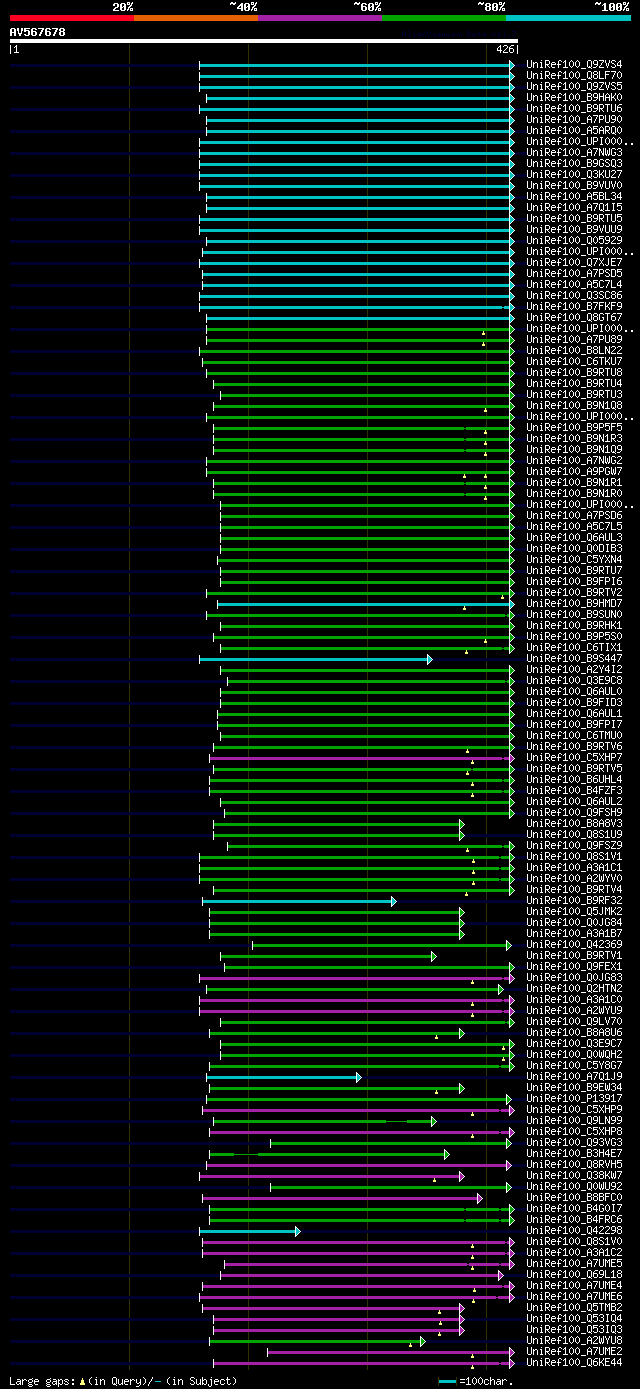Select the UniRef100_B9P5F5 label
This screenshot has width=640, height=1389.
pos(575,427)
